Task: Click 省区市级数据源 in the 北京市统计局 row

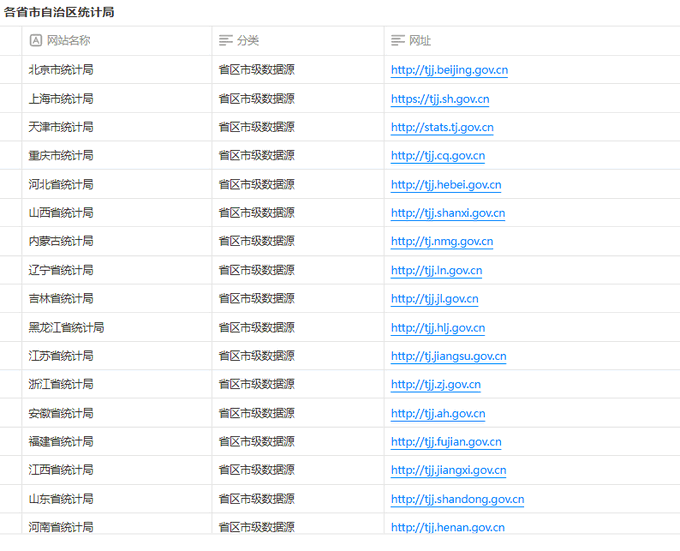Action: click(x=257, y=70)
